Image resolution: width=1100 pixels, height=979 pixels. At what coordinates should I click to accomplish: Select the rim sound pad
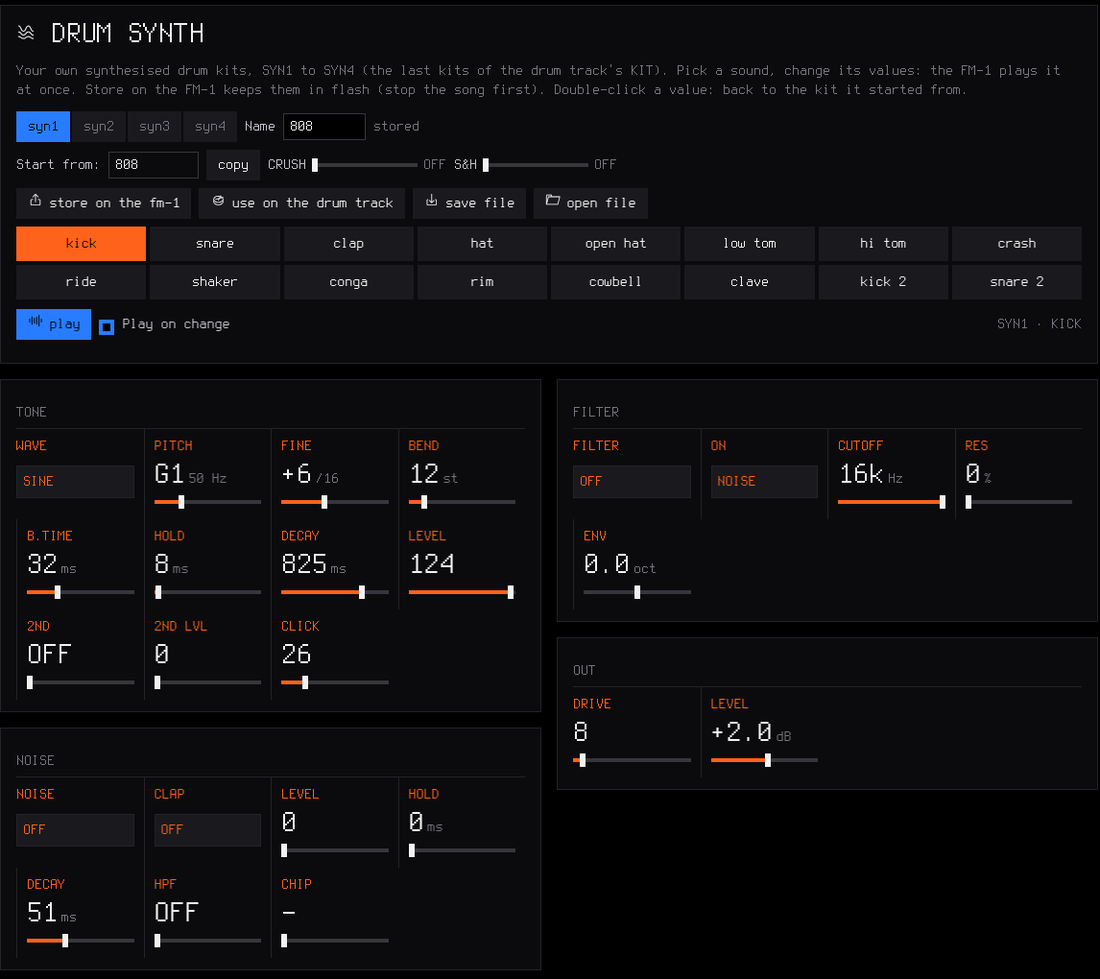click(482, 282)
